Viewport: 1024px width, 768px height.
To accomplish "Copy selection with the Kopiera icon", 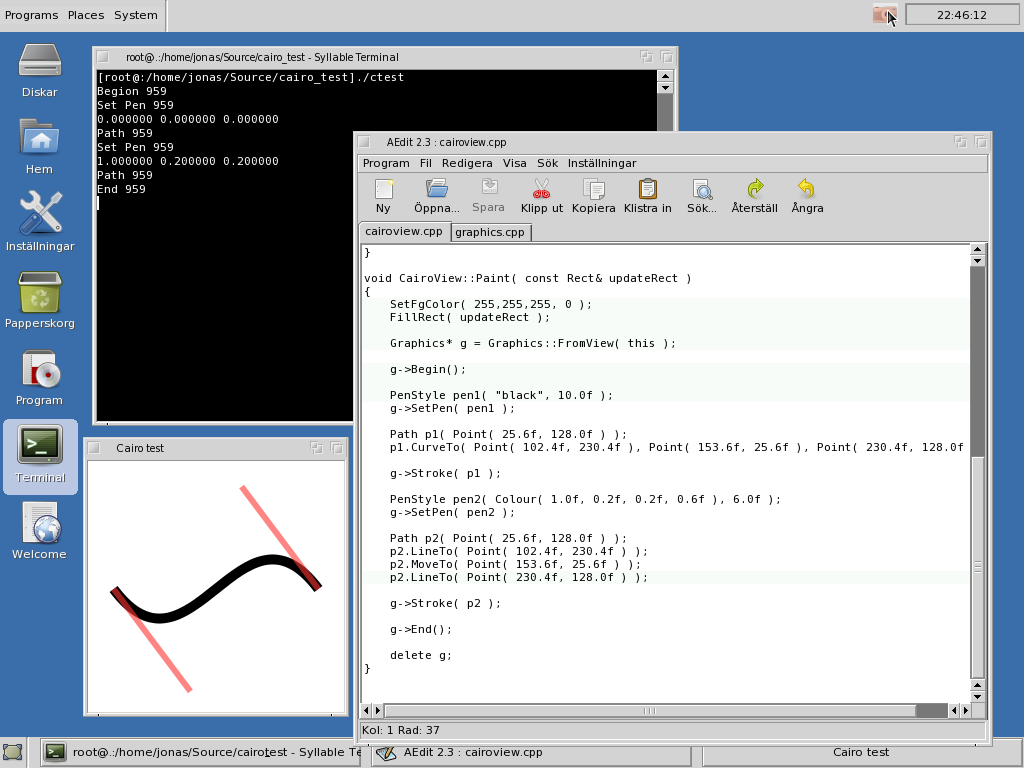I will click(594, 189).
